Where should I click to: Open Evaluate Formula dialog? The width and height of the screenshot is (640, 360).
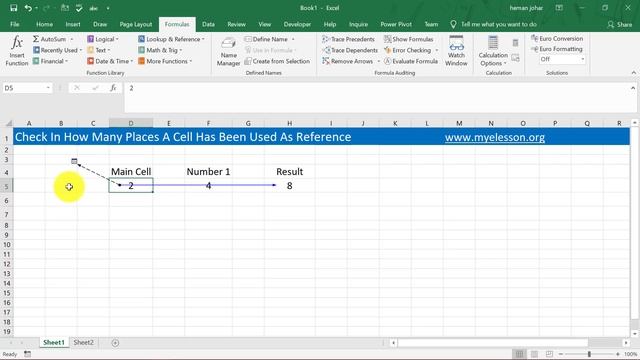coord(411,61)
